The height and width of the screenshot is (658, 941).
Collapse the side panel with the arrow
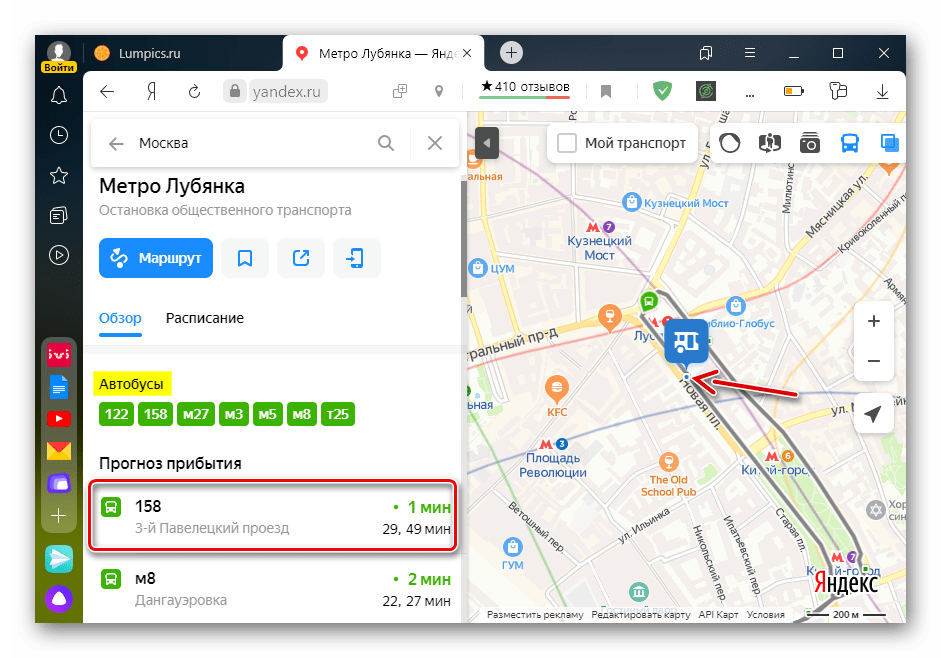pos(486,143)
